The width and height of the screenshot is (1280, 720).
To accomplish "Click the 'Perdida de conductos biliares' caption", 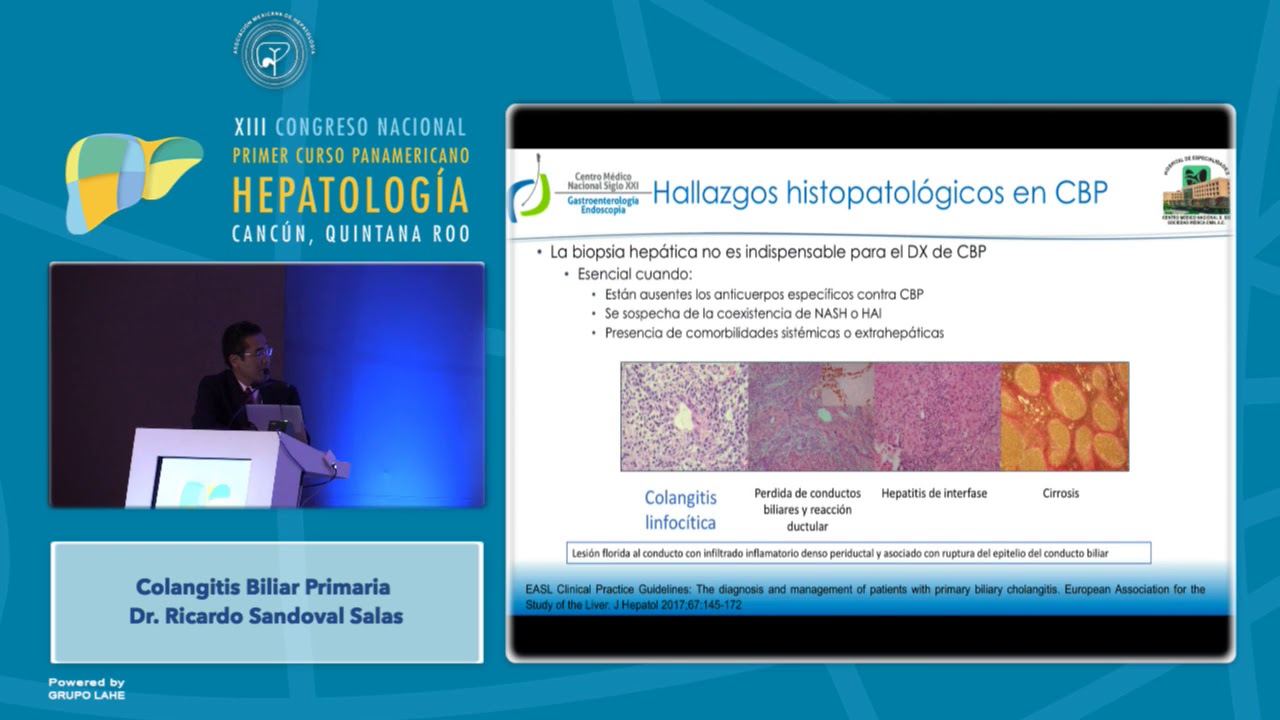I will click(x=806, y=510).
